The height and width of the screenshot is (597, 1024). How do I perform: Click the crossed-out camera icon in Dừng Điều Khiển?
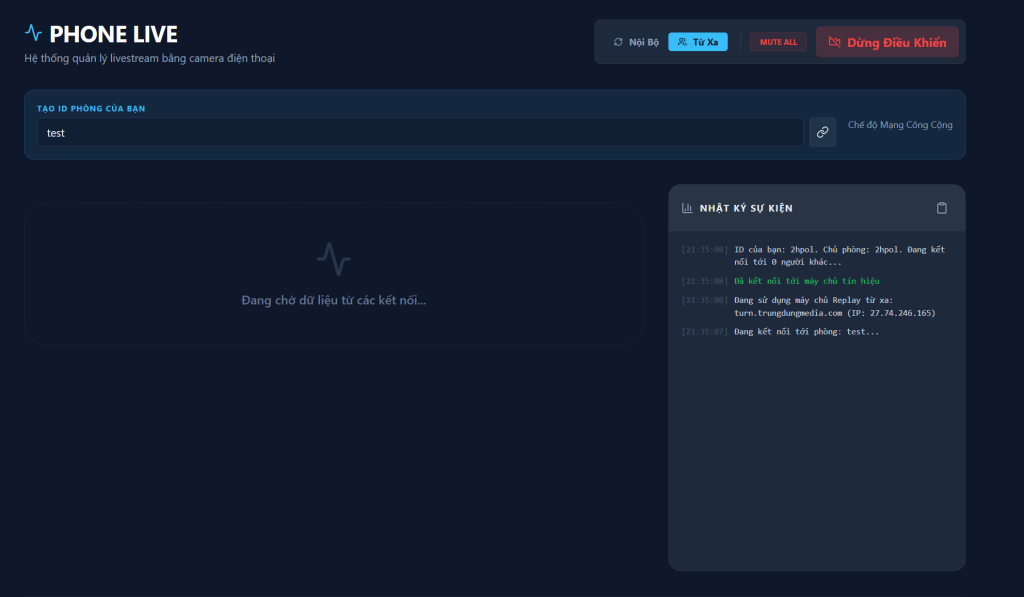coord(834,42)
